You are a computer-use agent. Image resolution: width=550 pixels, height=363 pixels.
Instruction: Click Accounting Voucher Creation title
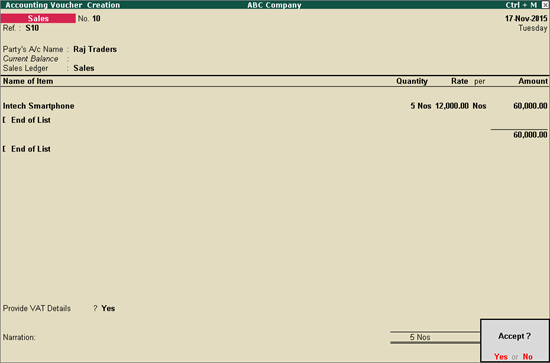click(62, 5)
